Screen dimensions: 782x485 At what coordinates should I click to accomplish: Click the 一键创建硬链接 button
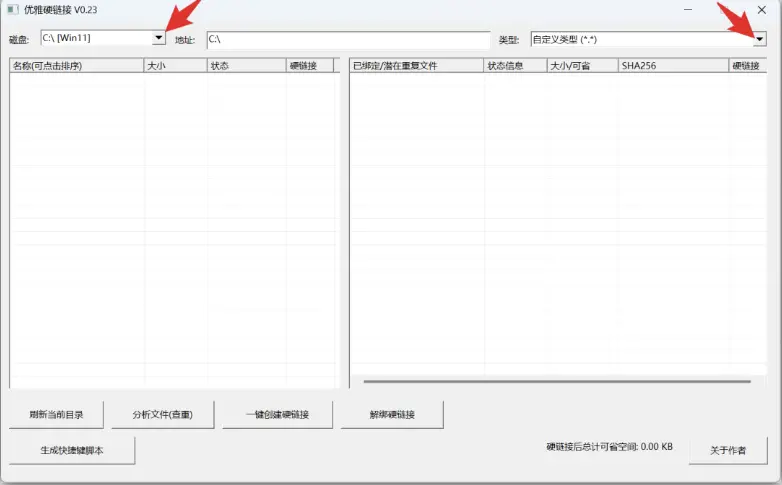[x=277, y=415]
